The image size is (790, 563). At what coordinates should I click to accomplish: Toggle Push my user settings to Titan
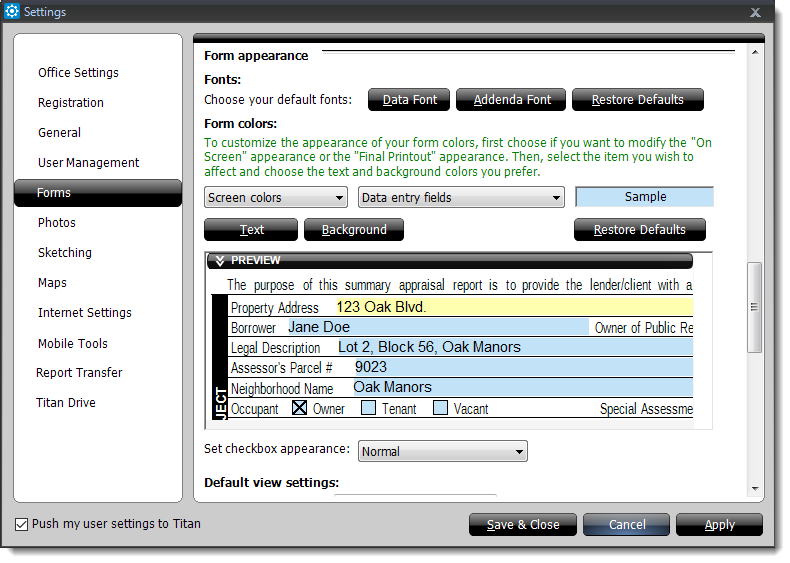(22, 524)
